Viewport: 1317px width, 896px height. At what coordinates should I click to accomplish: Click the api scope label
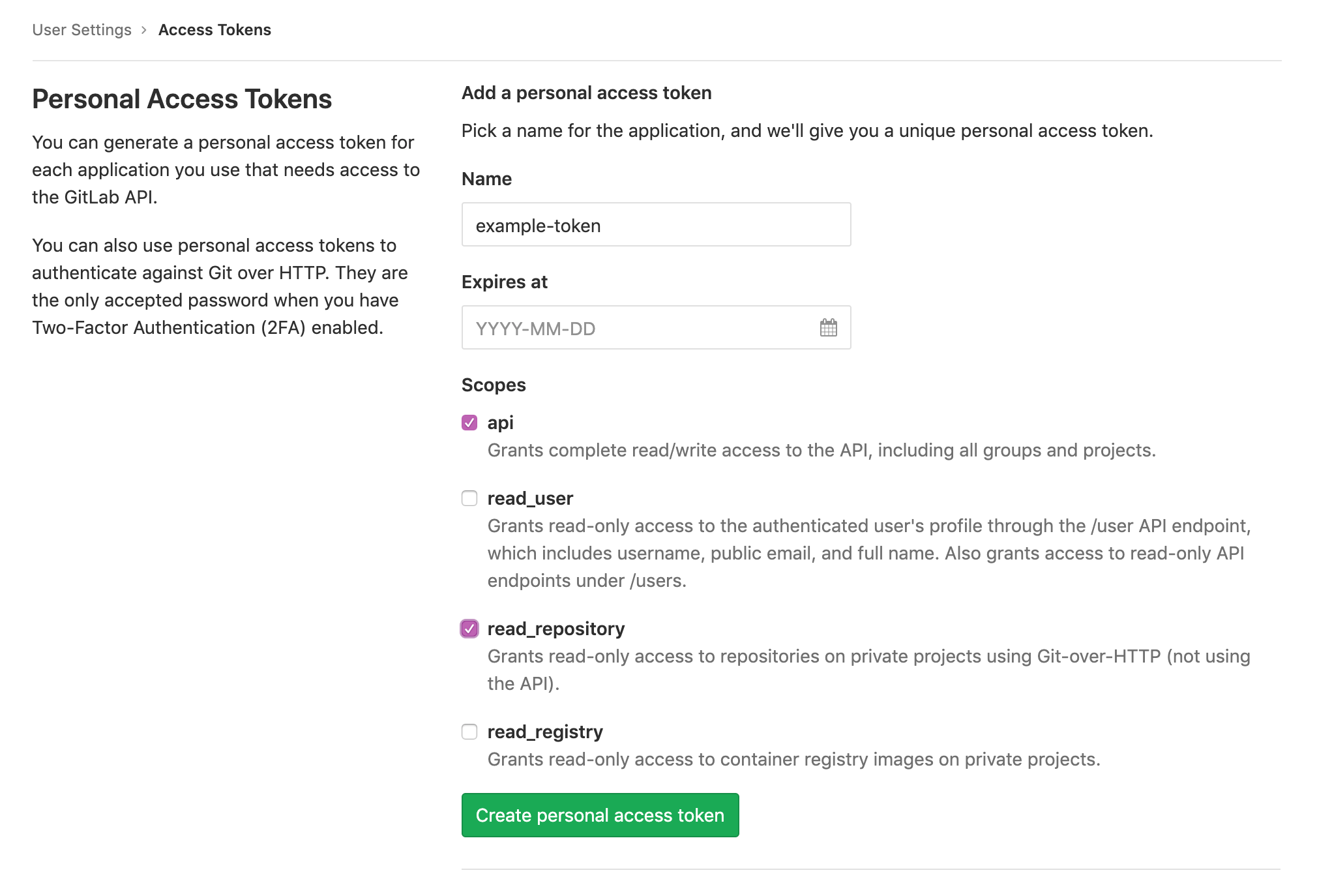[x=500, y=423]
